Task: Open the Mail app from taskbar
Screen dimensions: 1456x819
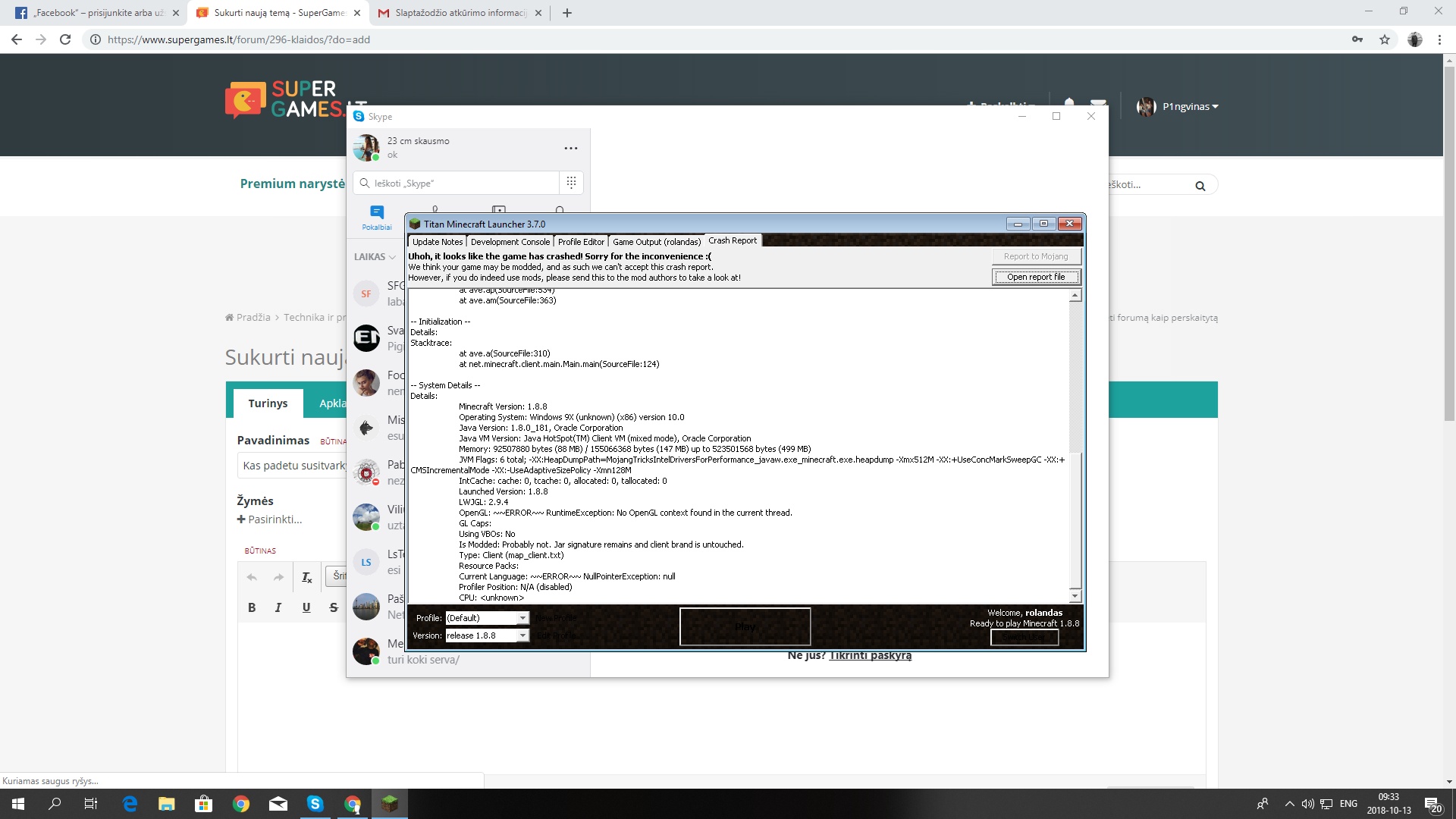Action: click(x=278, y=804)
